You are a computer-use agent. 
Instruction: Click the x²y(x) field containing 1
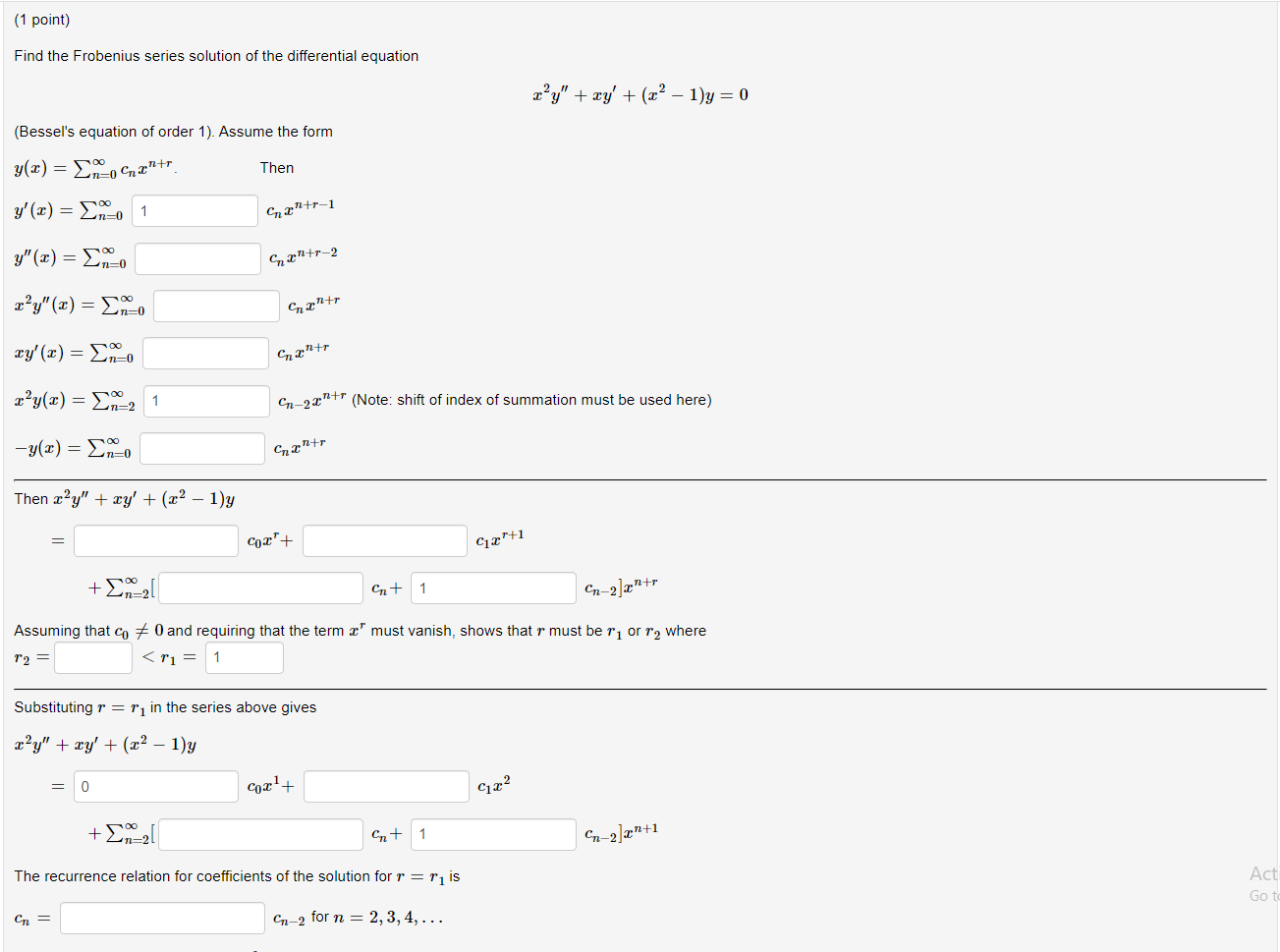point(205,401)
